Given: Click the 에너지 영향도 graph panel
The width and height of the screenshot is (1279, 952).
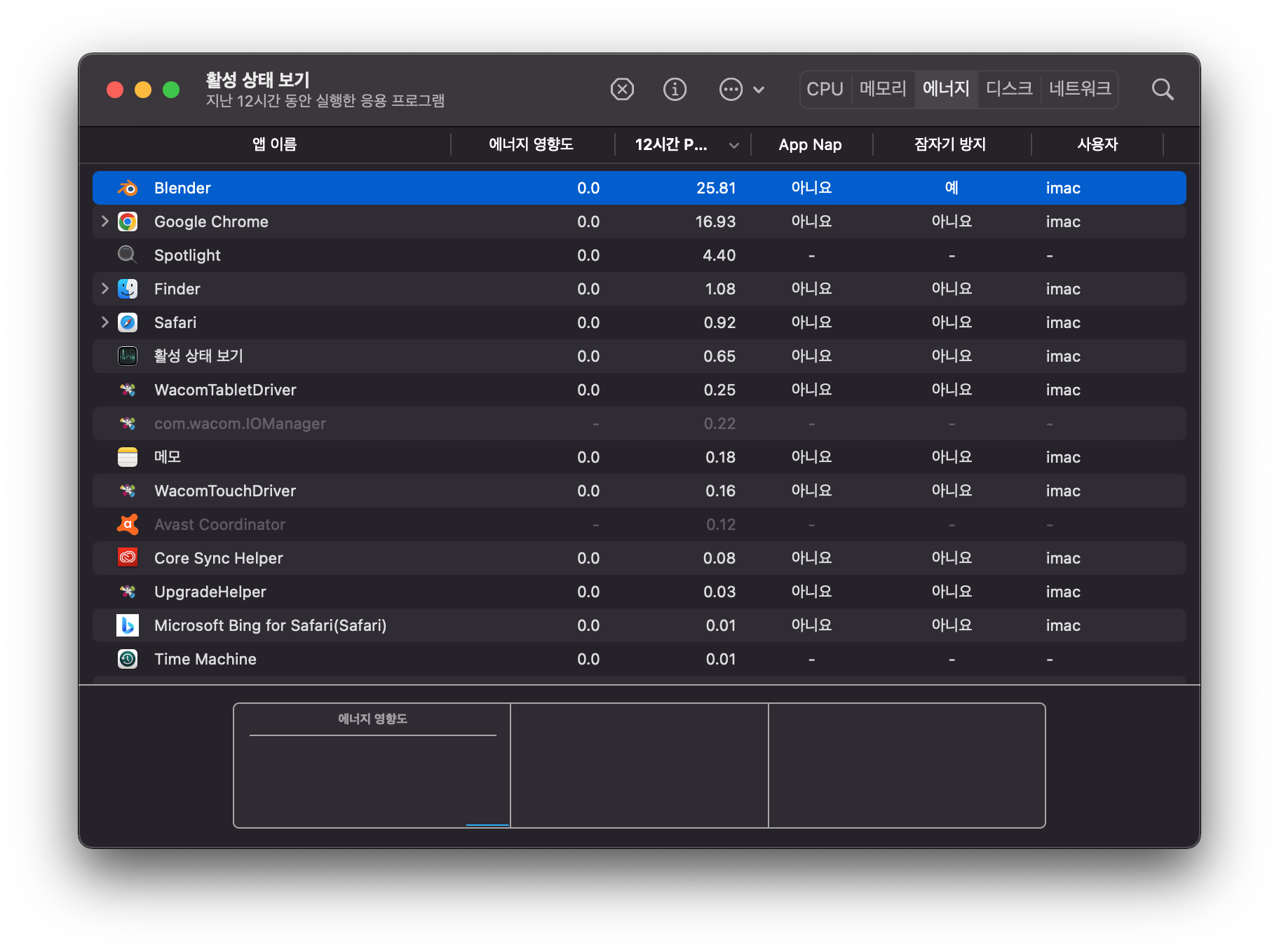Looking at the screenshot, I should tap(372, 765).
